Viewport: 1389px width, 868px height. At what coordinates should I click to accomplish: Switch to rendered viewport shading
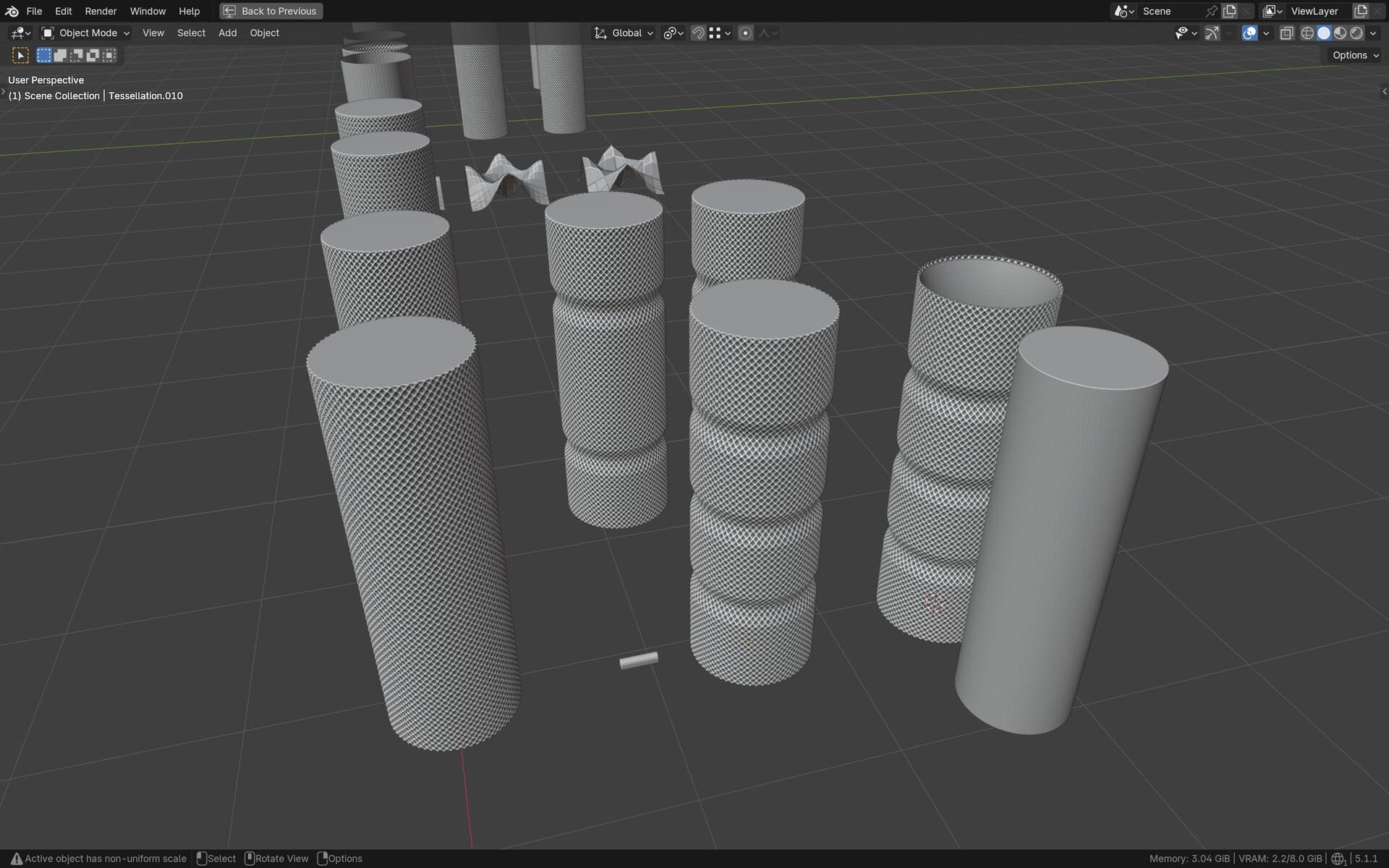point(1356,33)
